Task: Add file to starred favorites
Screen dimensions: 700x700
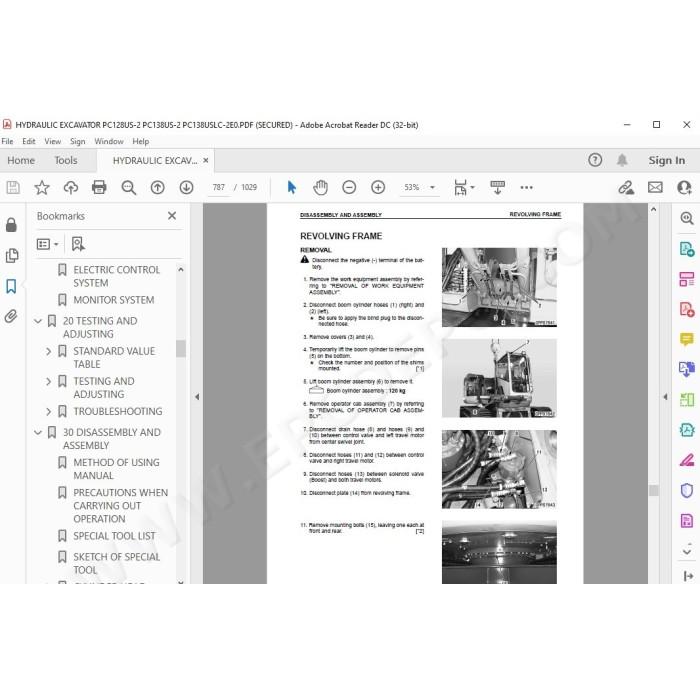Action: pos(42,188)
